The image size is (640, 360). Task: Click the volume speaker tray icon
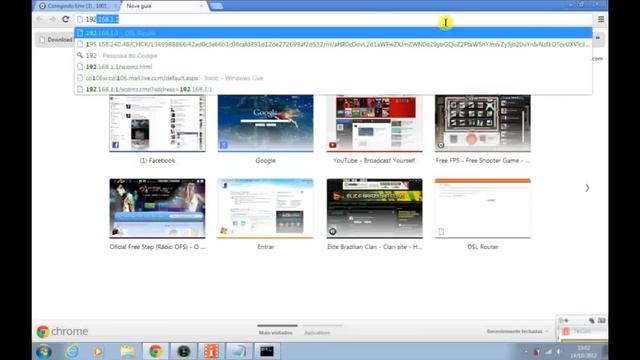point(558,352)
